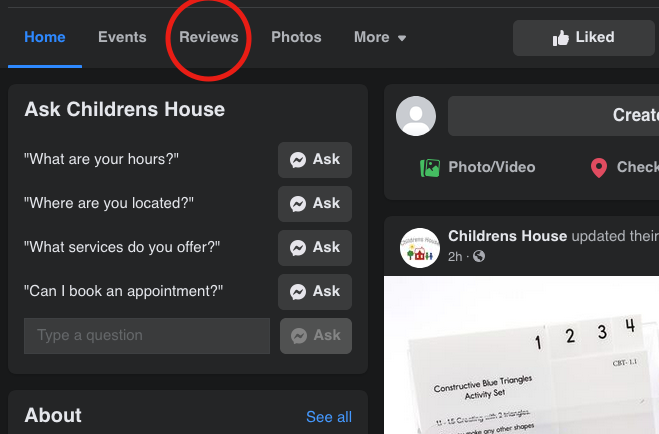Image resolution: width=659 pixels, height=434 pixels.
Task: Click the red Check in pin icon
Action: (x=599, y=168)
